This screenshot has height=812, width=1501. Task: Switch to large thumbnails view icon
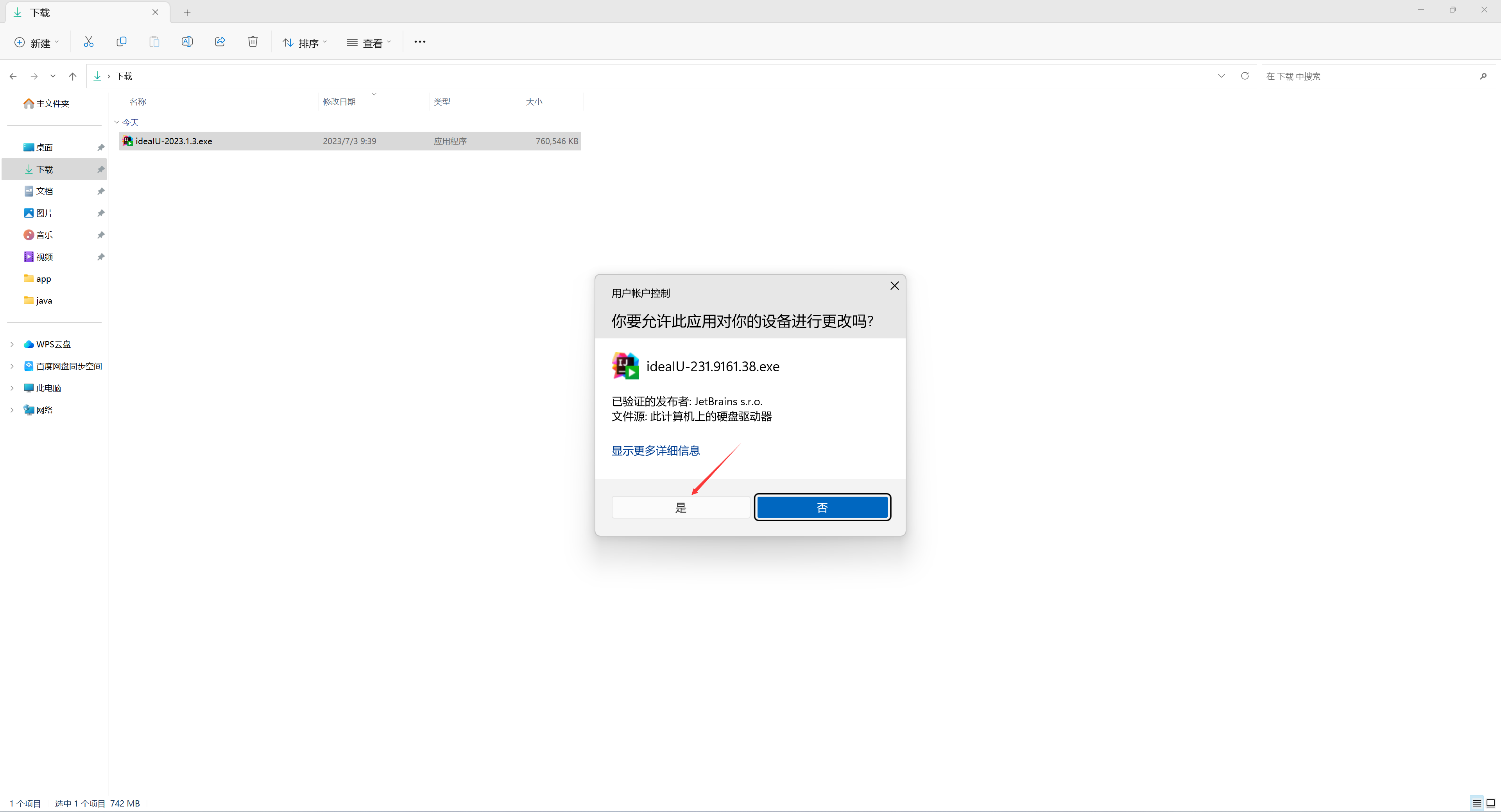(x=1490, y=803)
